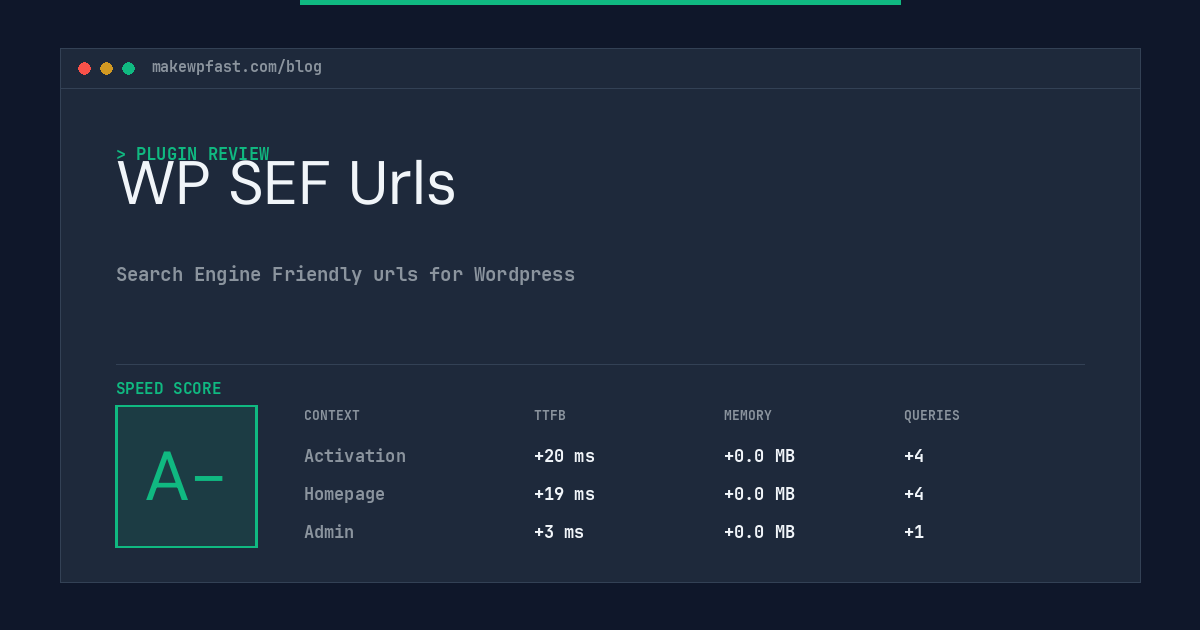Click the A- speed score badge
Image resolution: width=1200 pixels, height=630 pixels.
click(186, 476)
